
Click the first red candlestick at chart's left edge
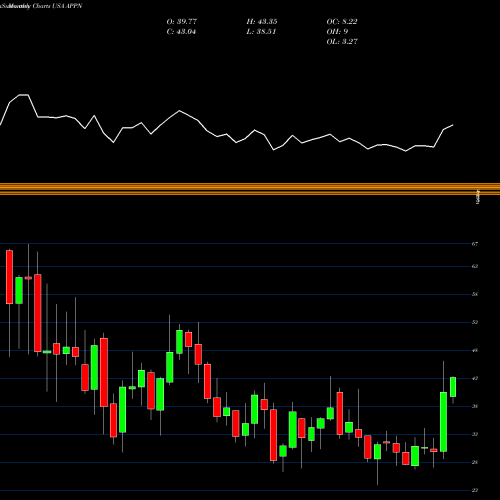(x=9, y=277)
